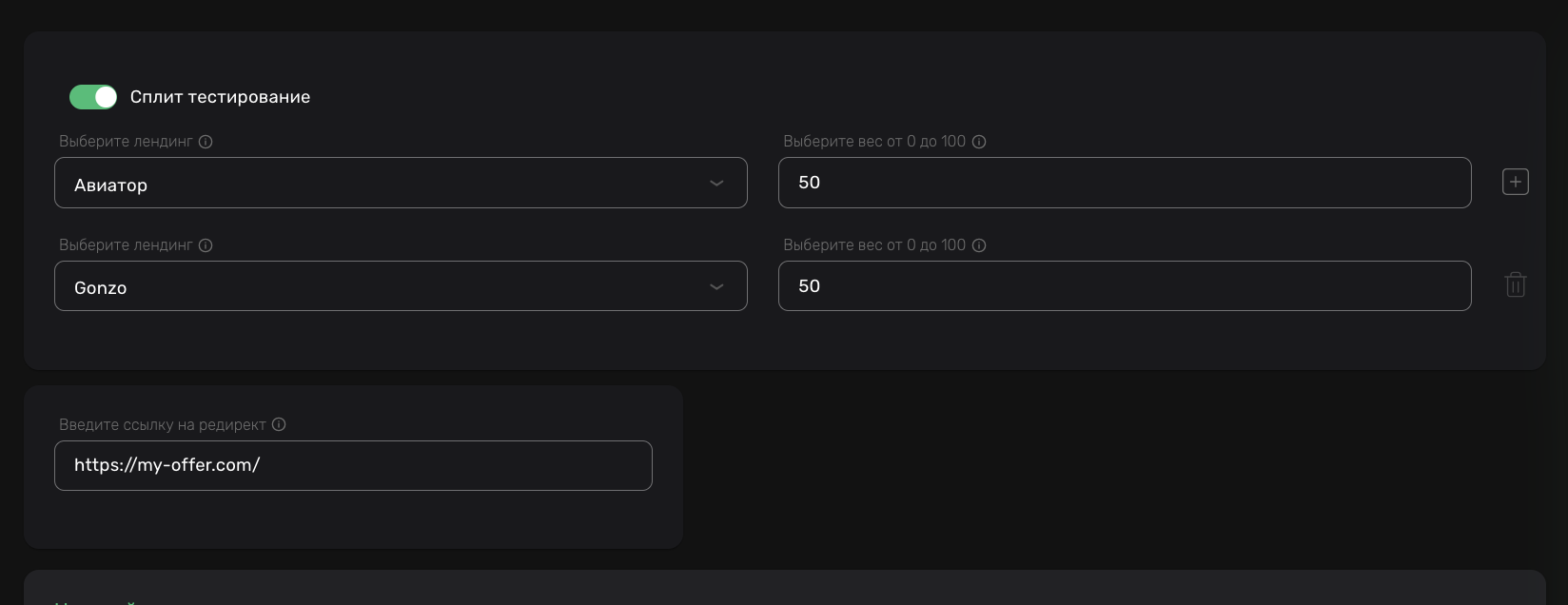Click info icon above Авиатор weight field
Image resolution: width=1568 pixels, height=605 pixels.
[979, 142]
